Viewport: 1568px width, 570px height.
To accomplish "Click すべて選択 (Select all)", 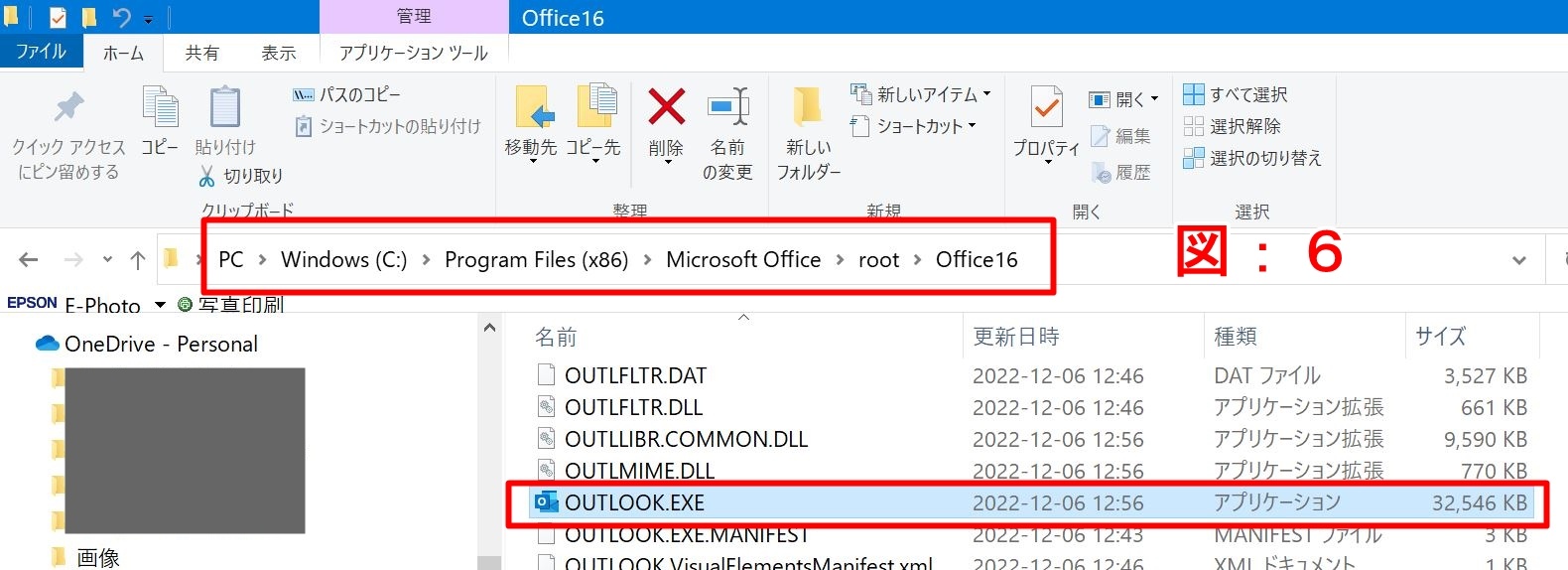I will coord(1236,94).
